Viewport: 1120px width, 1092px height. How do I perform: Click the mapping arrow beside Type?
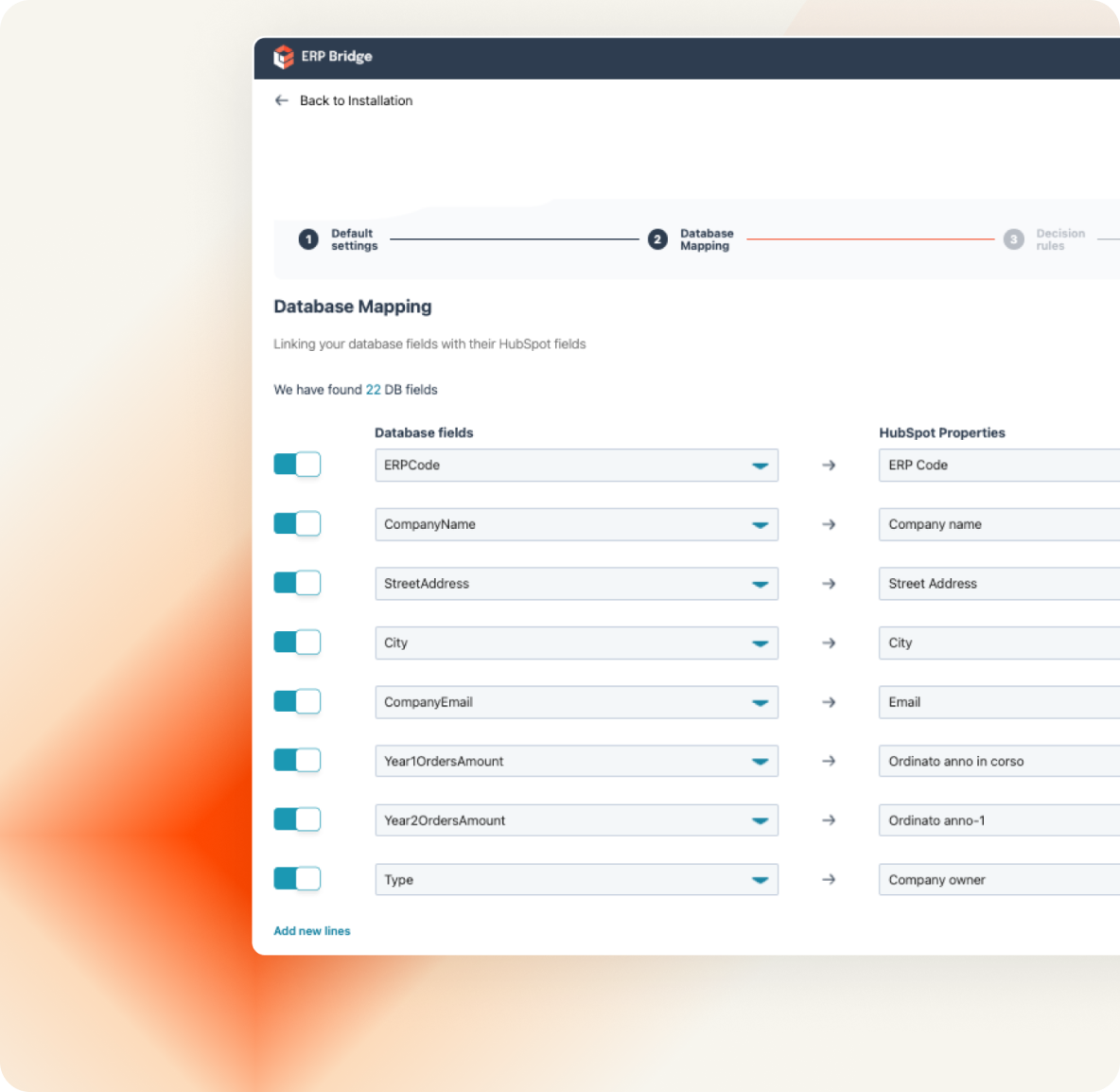(829, 880)
